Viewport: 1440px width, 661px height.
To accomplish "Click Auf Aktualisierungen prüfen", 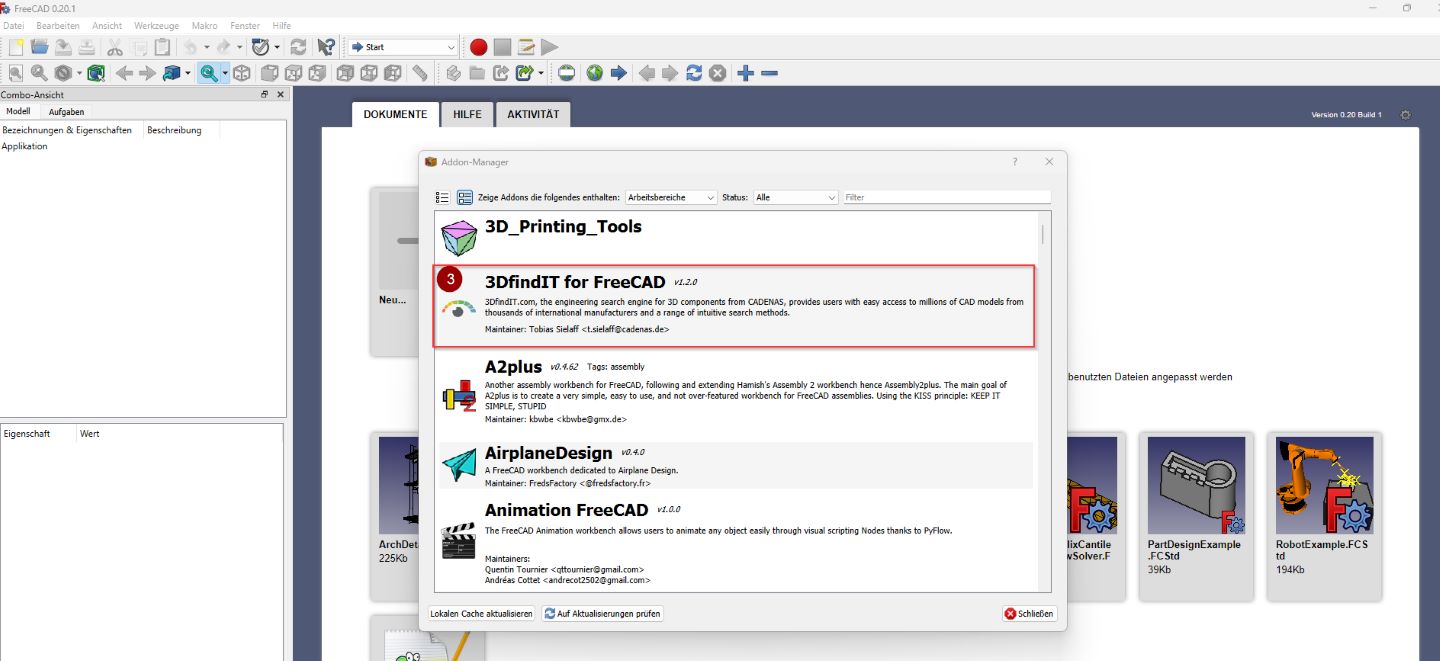I will [603, 613].
